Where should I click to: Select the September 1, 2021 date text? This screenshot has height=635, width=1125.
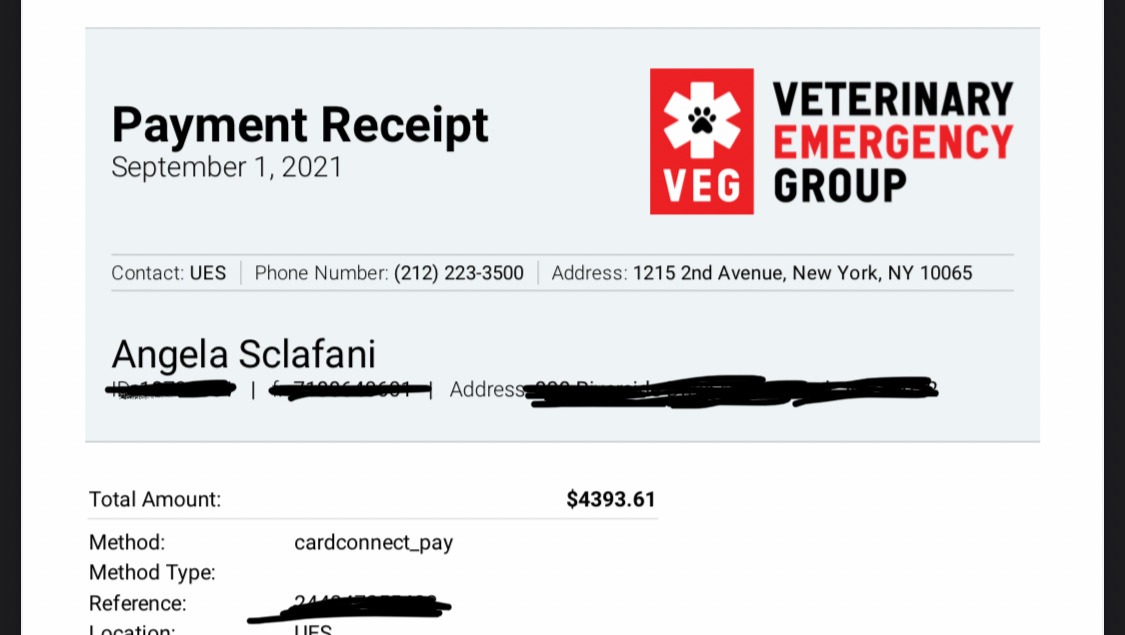coord(227,167)
